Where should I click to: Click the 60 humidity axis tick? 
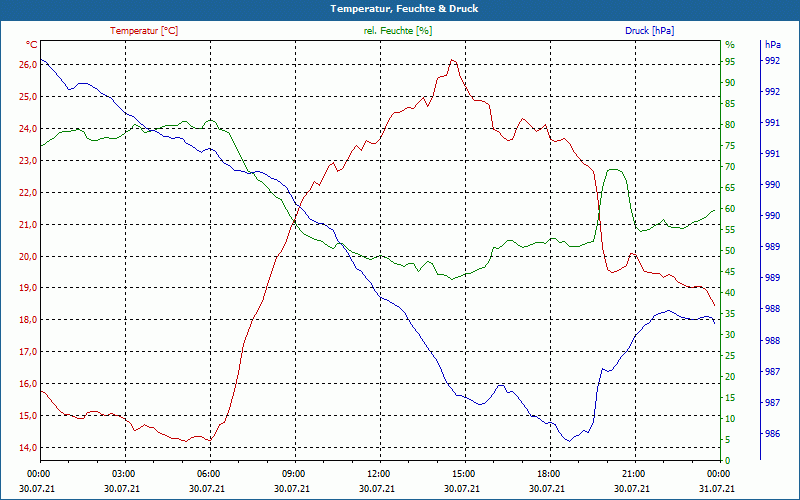pos(730,208)
